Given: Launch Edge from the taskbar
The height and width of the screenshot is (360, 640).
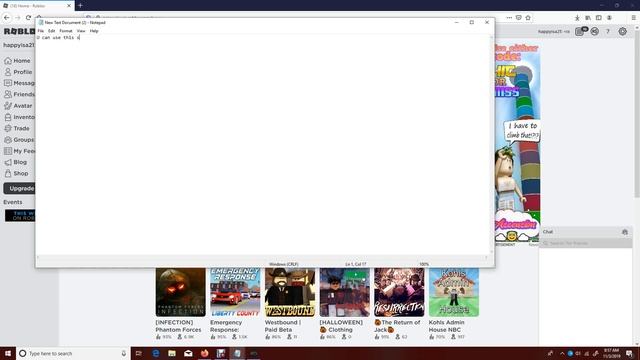Looking at the screenshot, I should (x=156, y=353).
